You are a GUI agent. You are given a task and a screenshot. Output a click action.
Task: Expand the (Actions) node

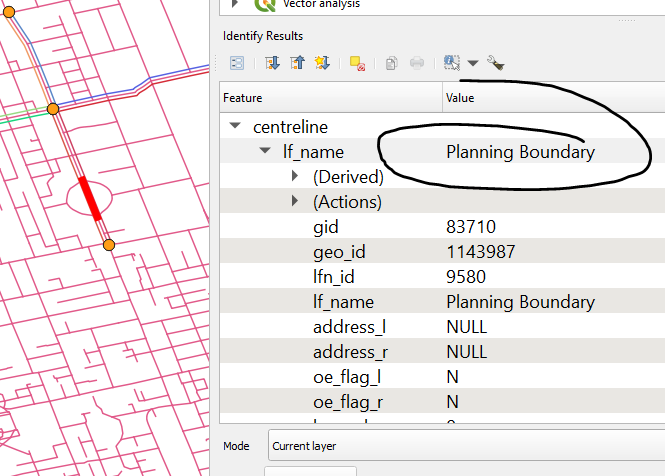pyautogui.click(x=295, y=201)
